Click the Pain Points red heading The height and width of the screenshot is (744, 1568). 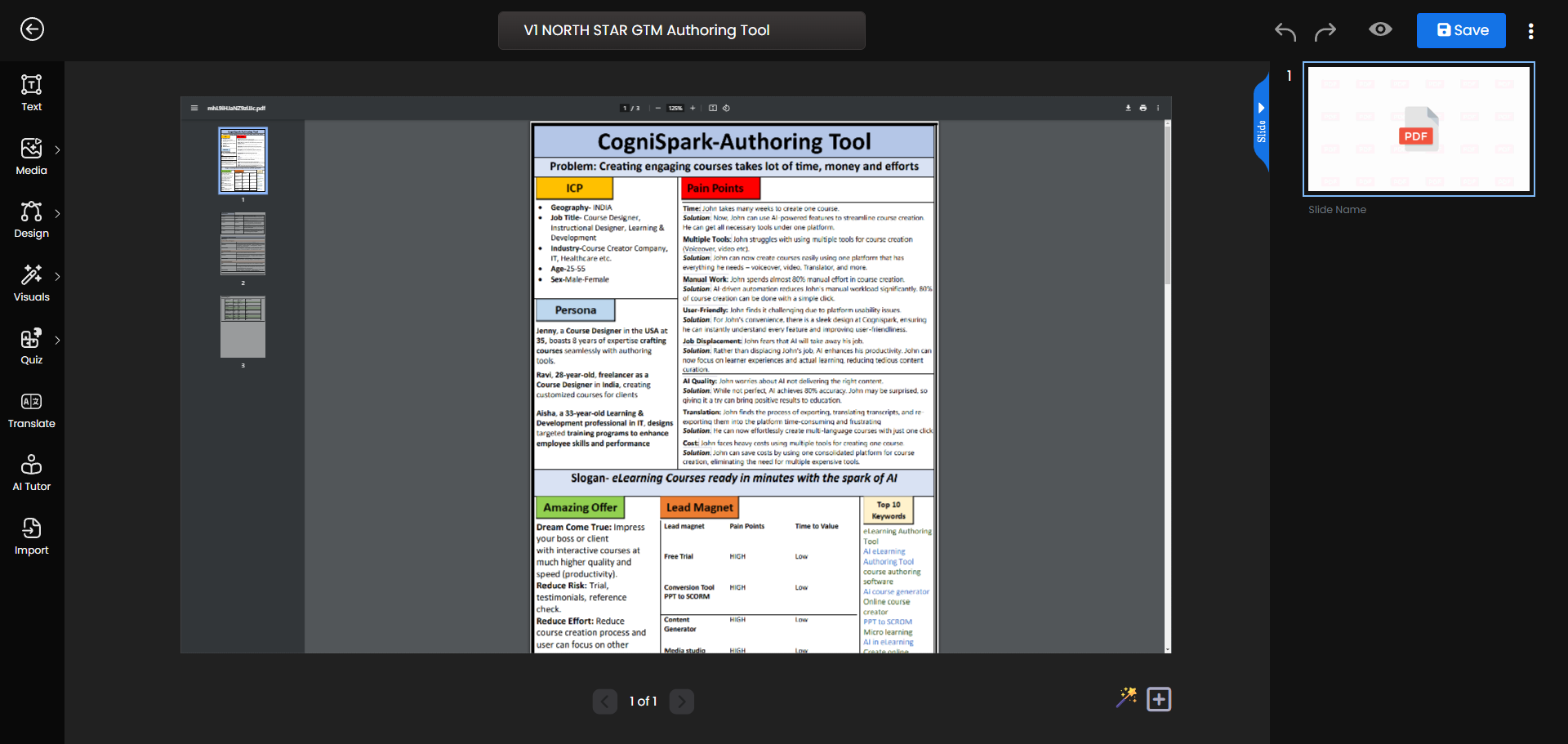720,189
